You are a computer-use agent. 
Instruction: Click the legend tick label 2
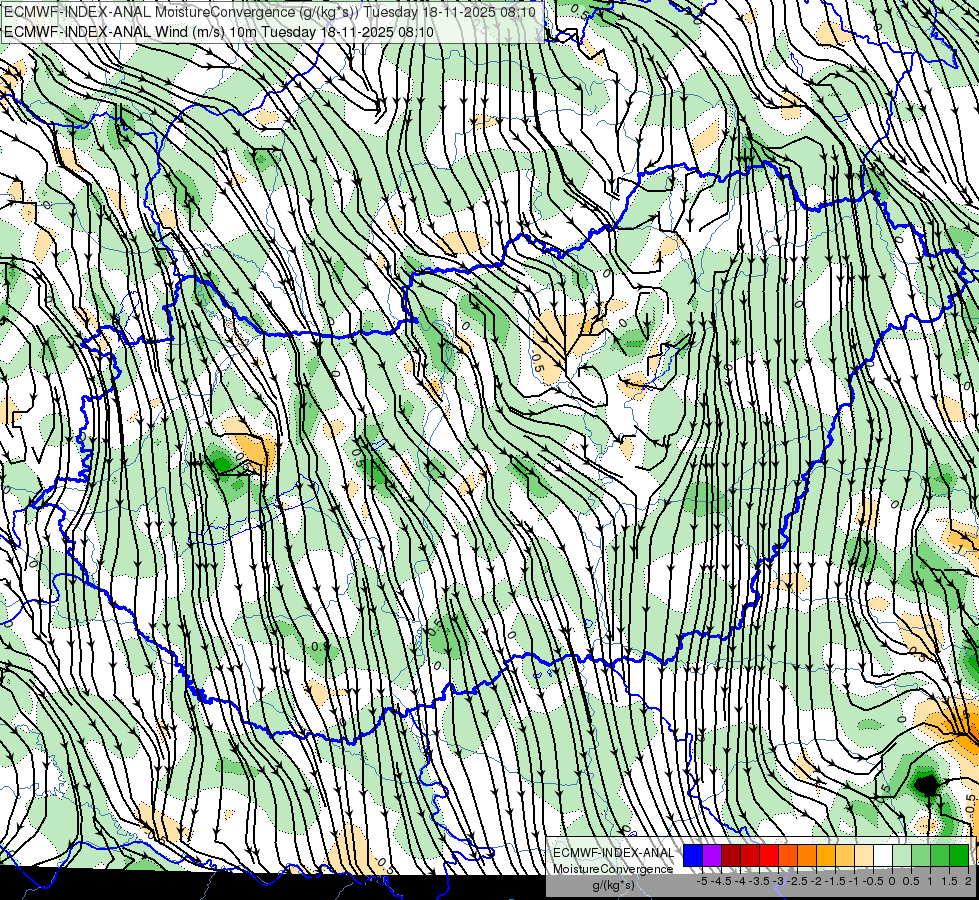(x=968, y=881)
